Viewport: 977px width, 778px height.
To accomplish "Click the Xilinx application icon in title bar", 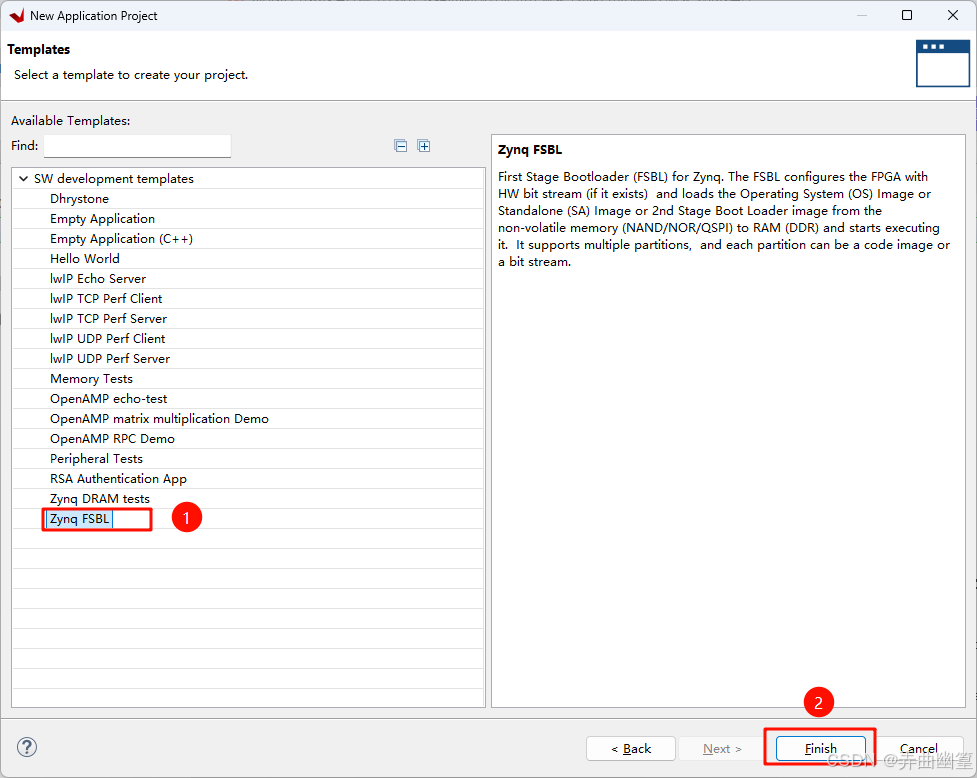I will click(x=17, y=16).
